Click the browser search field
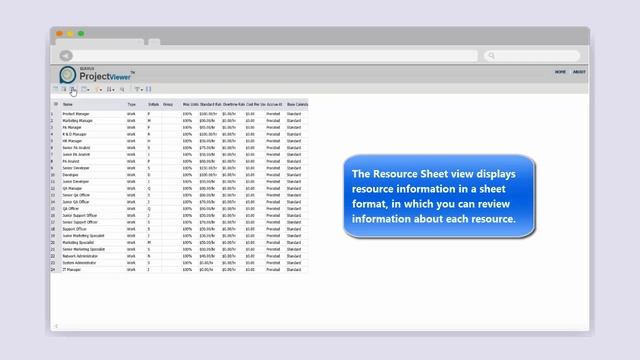Viewport: 640px width, 360px height. [532, 56]
